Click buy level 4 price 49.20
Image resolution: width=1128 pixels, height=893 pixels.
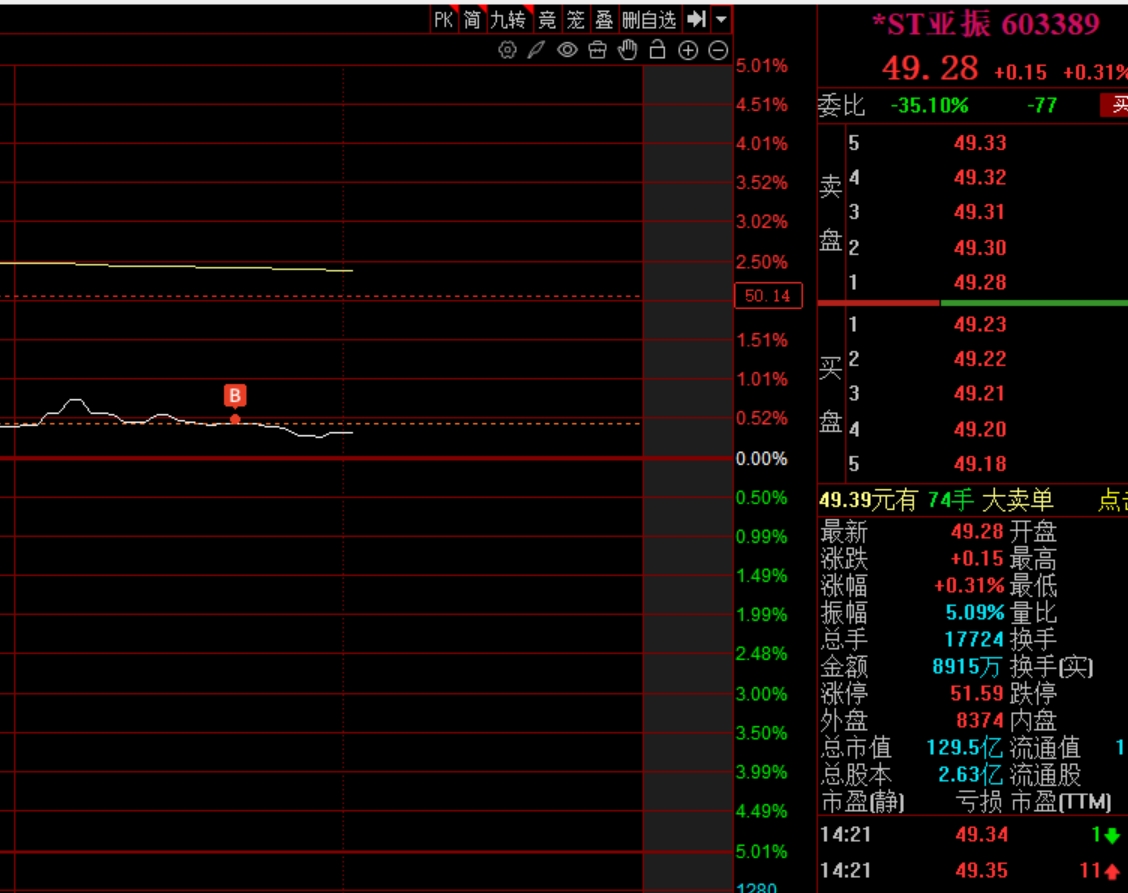tap(980, 429)
